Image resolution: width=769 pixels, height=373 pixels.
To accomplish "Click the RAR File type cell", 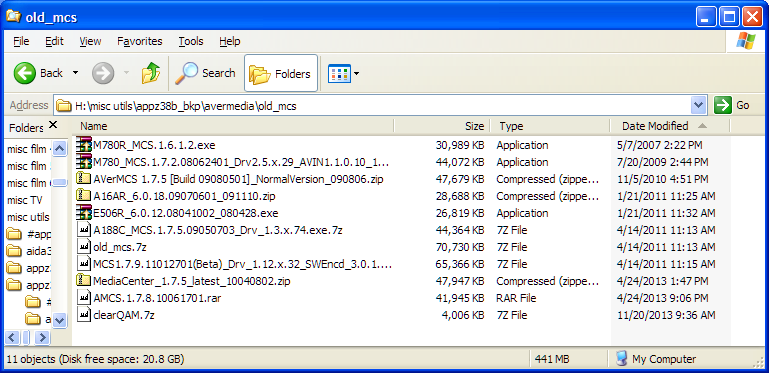I will pos(516,298).
